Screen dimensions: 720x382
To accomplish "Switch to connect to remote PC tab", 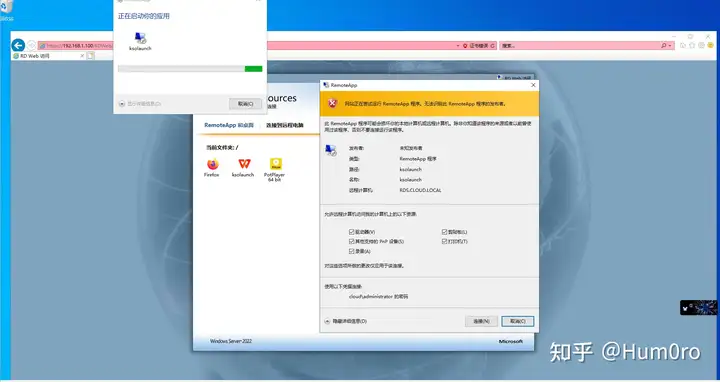I will [285, 125].
